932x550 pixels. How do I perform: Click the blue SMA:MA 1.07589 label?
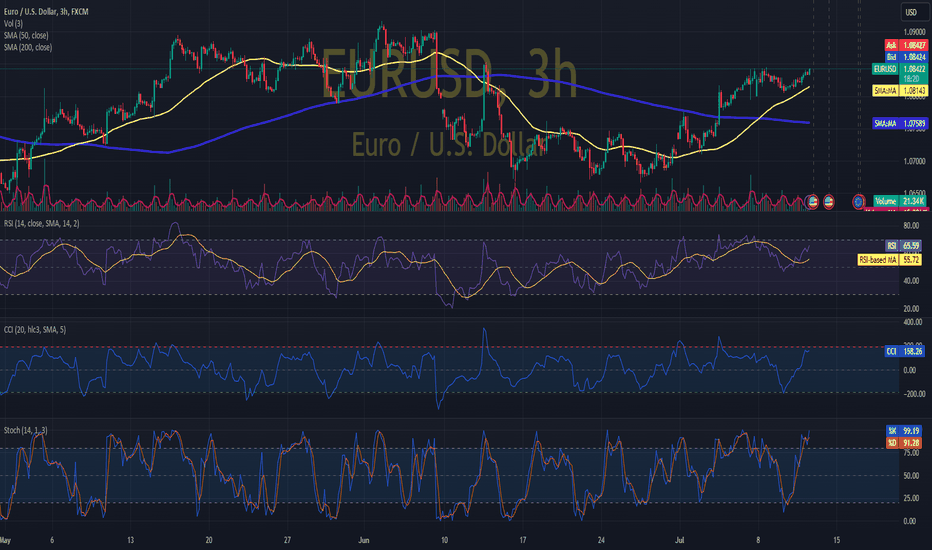(x=899, y=124)
